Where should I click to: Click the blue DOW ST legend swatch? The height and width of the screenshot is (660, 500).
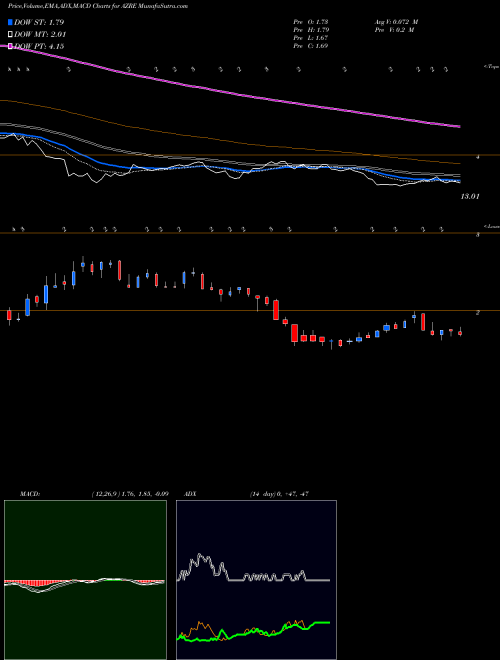10,22
